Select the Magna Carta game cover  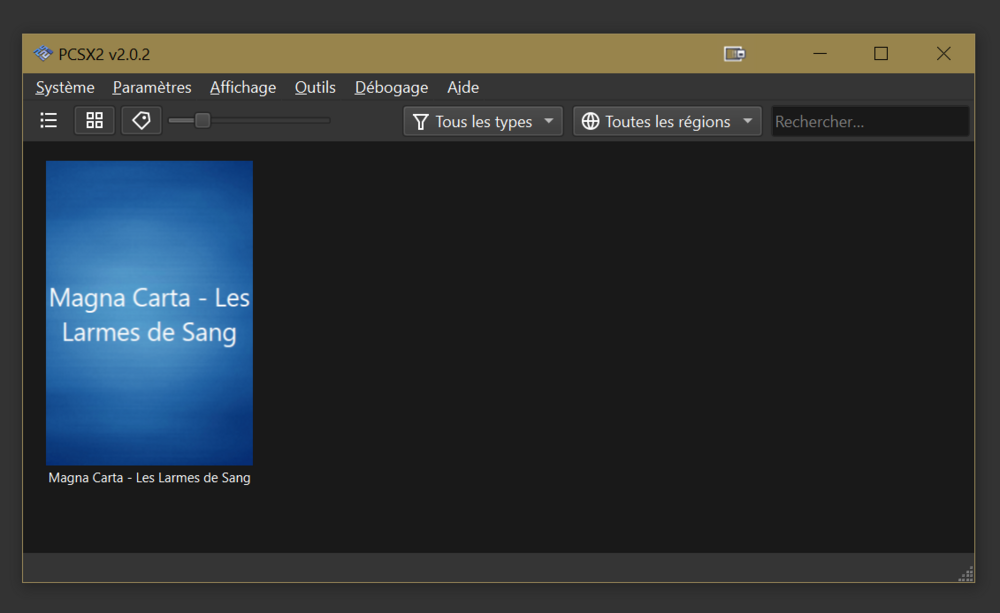coord(149,313)
